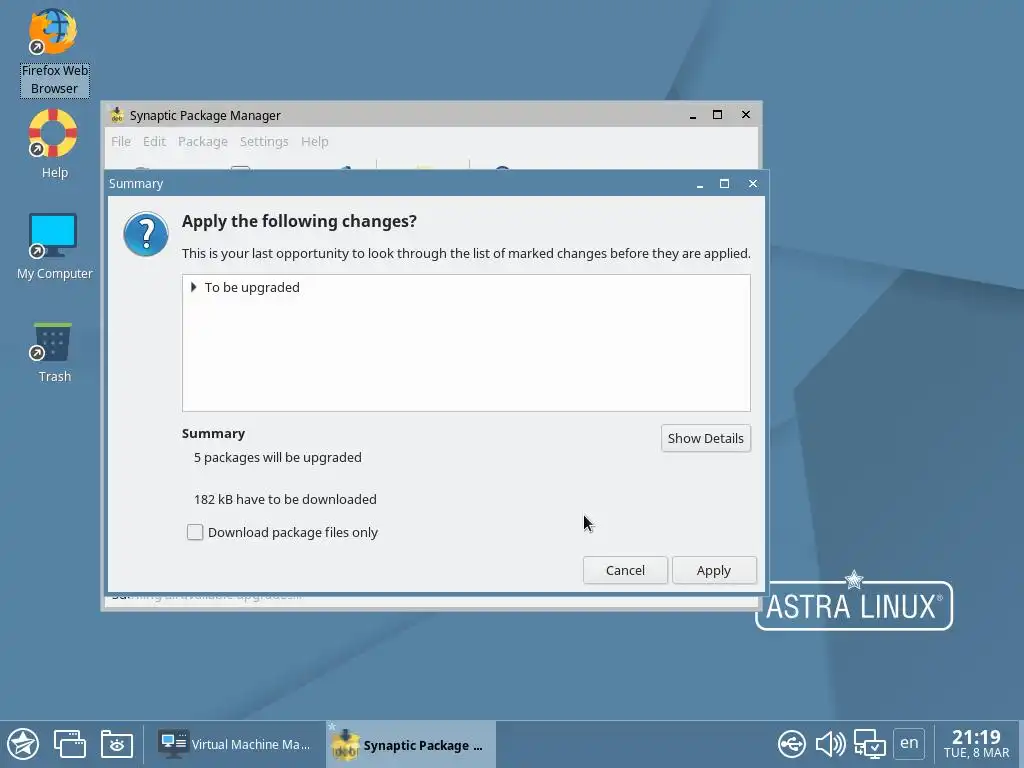Apply the marked changes
The width and height of the screenshot is (1024, 768).
click(714, 570)
